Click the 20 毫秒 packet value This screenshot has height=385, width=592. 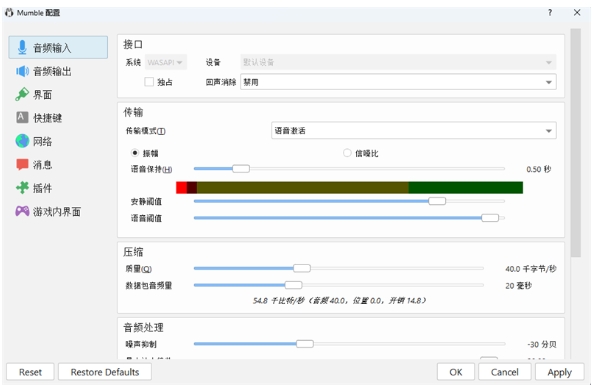[x=518, y=286]
